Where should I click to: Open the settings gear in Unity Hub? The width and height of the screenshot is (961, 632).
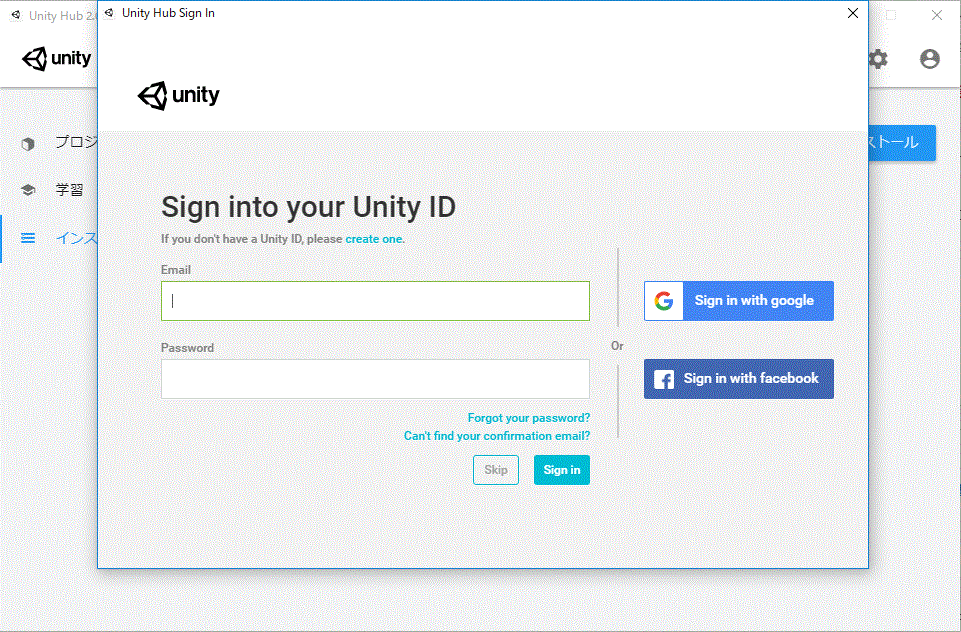(878, 59)
